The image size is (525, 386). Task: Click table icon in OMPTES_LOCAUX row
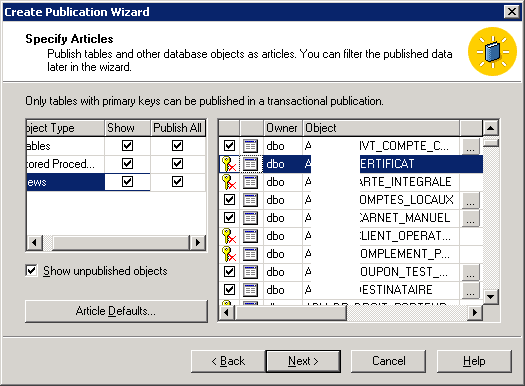coord(250,200)
